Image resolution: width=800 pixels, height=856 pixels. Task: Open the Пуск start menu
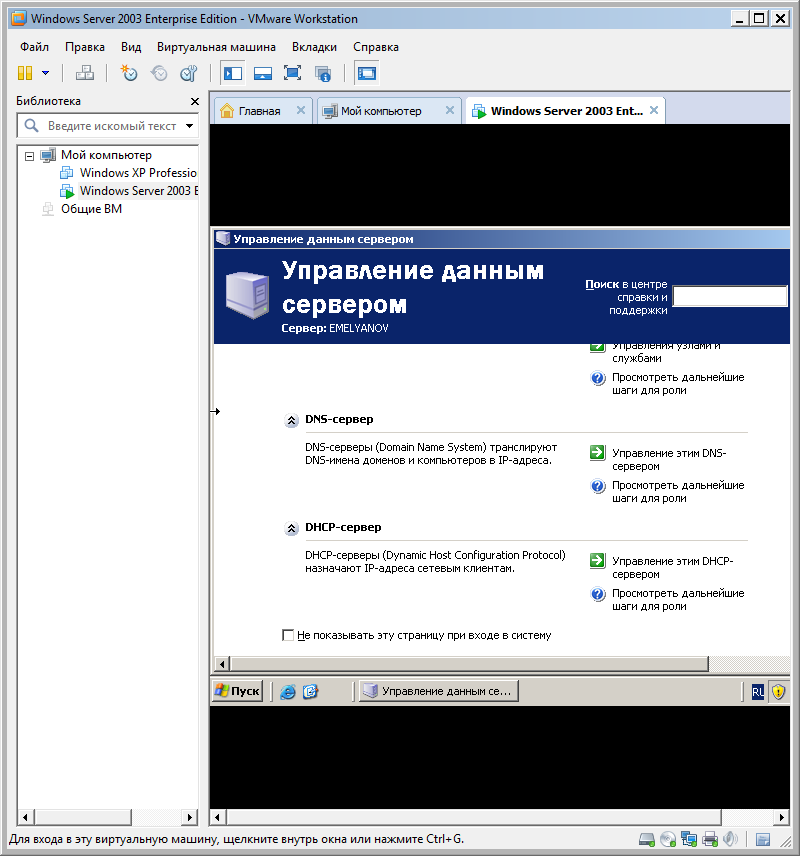click(x=238, y=691)
